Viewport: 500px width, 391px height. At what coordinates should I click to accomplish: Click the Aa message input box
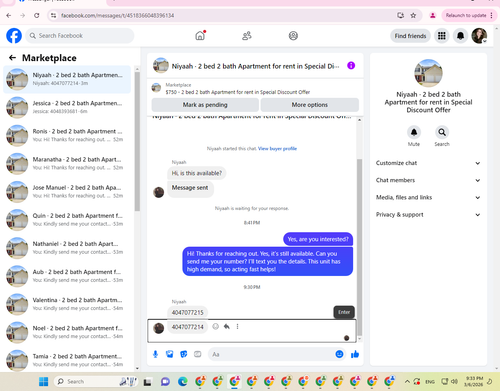click(272, 354)
